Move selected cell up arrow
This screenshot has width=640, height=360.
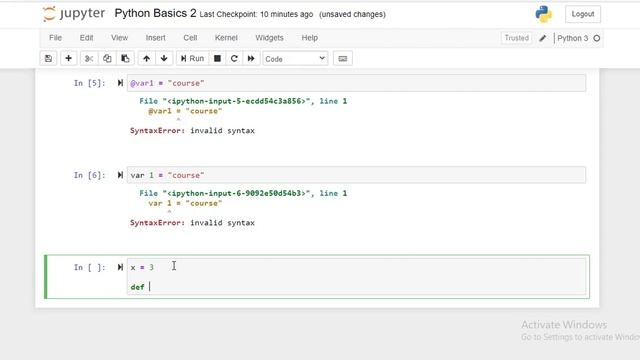click(147, 58)
